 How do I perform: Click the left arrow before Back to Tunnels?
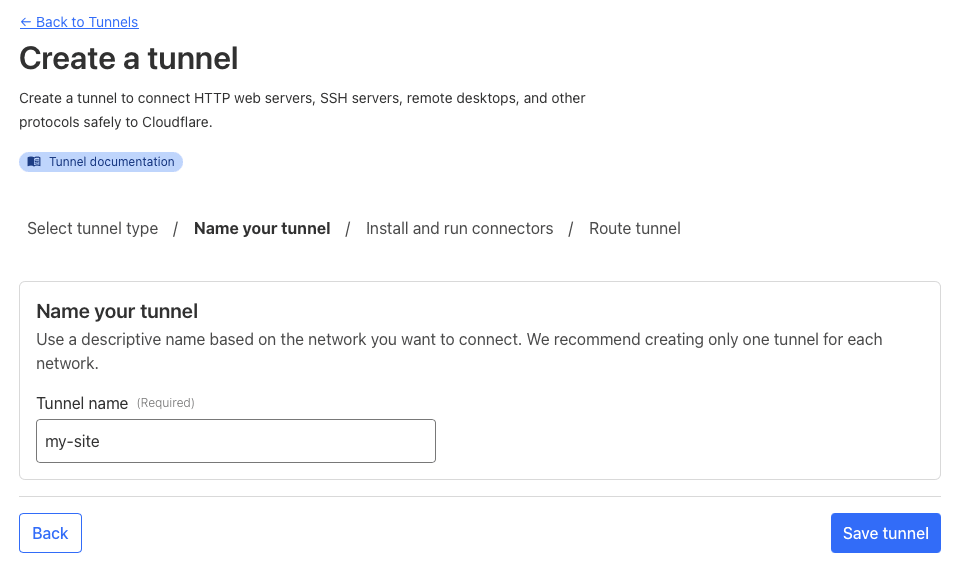pyautogui.click(x=26, y=22)
